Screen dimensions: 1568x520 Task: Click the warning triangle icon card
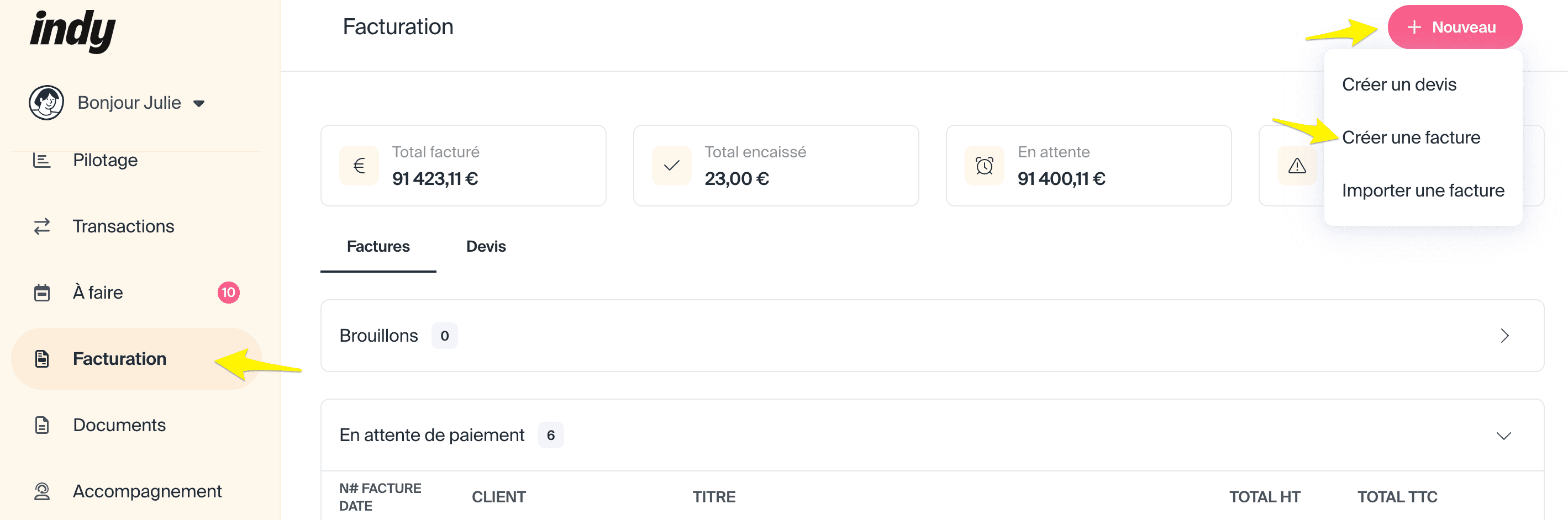pyautogui.click(x=1297, y=166)
